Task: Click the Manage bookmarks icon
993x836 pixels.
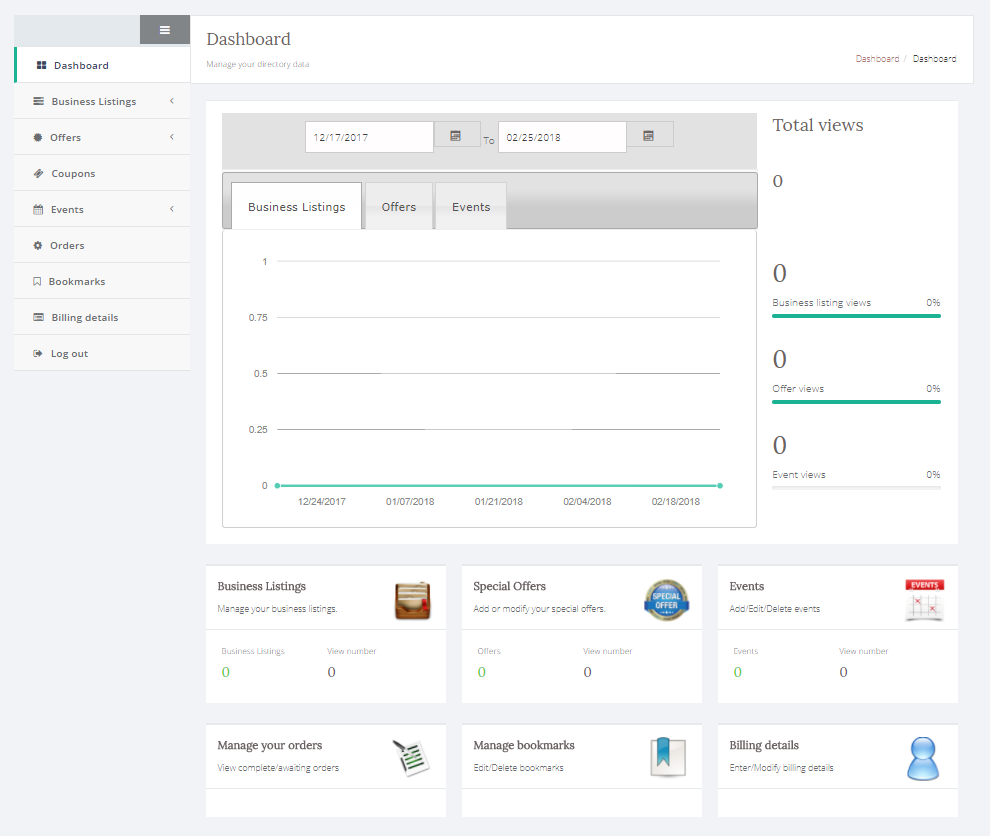Action: click(x=667, y=757)
